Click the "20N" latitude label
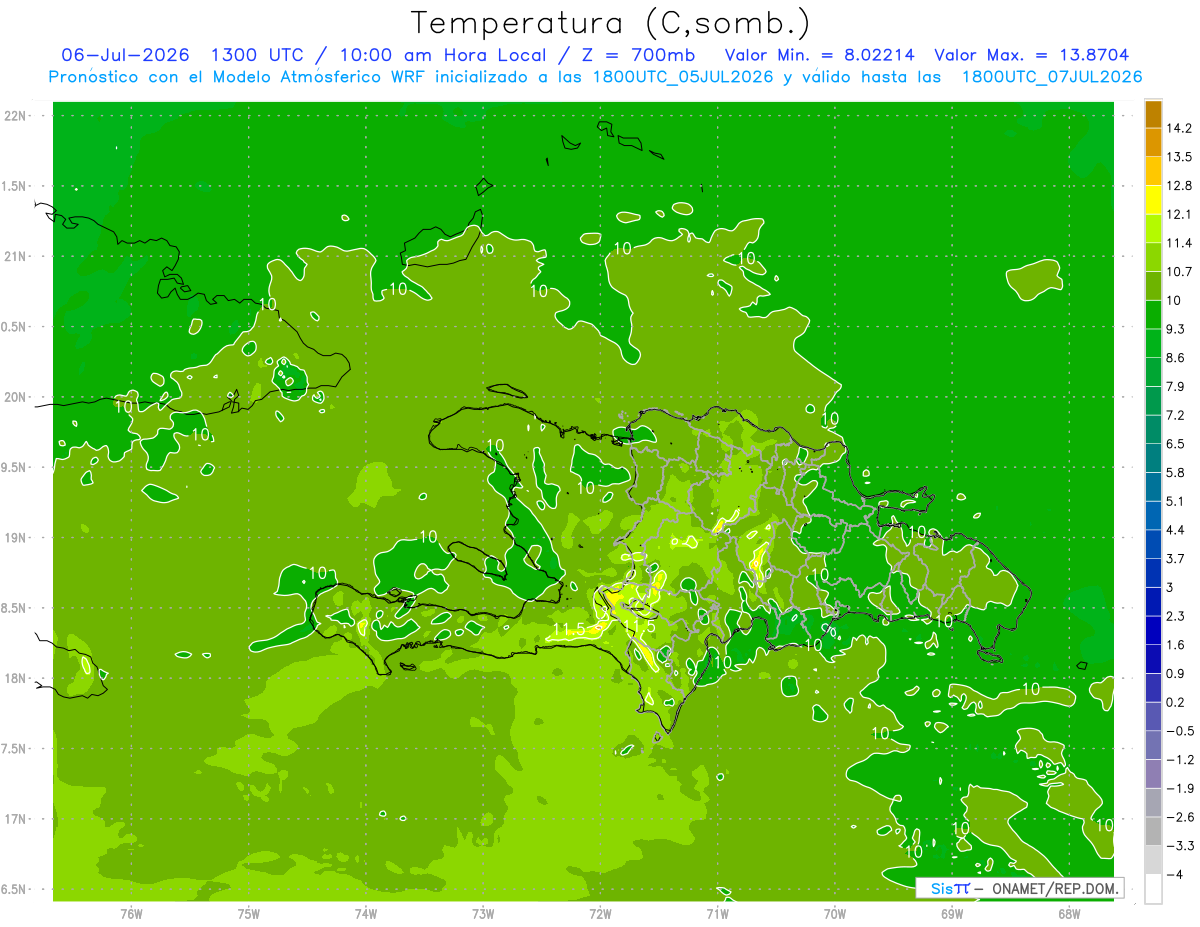The image size is (1200, 927). 14,397
